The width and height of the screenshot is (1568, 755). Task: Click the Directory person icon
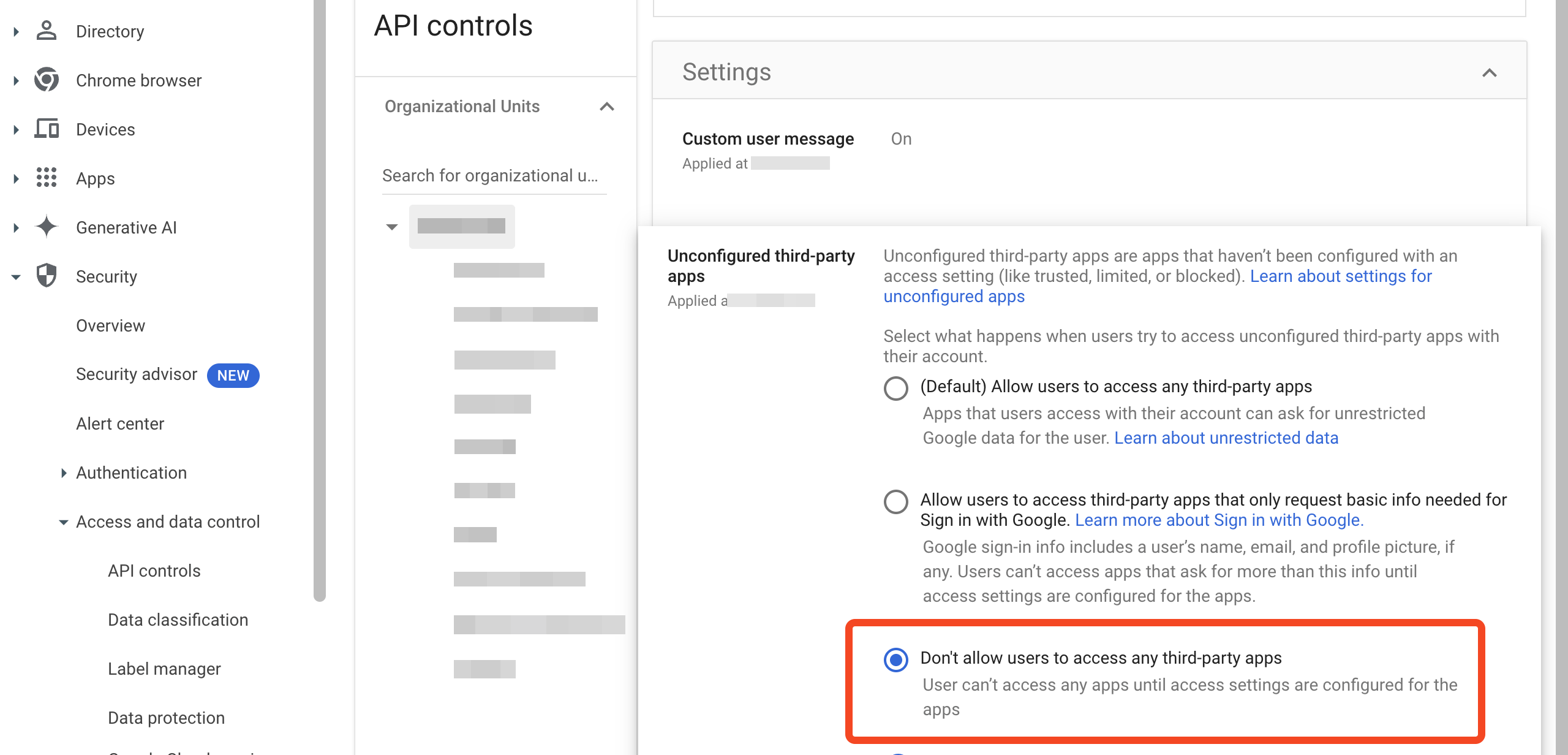coord(47,31)
